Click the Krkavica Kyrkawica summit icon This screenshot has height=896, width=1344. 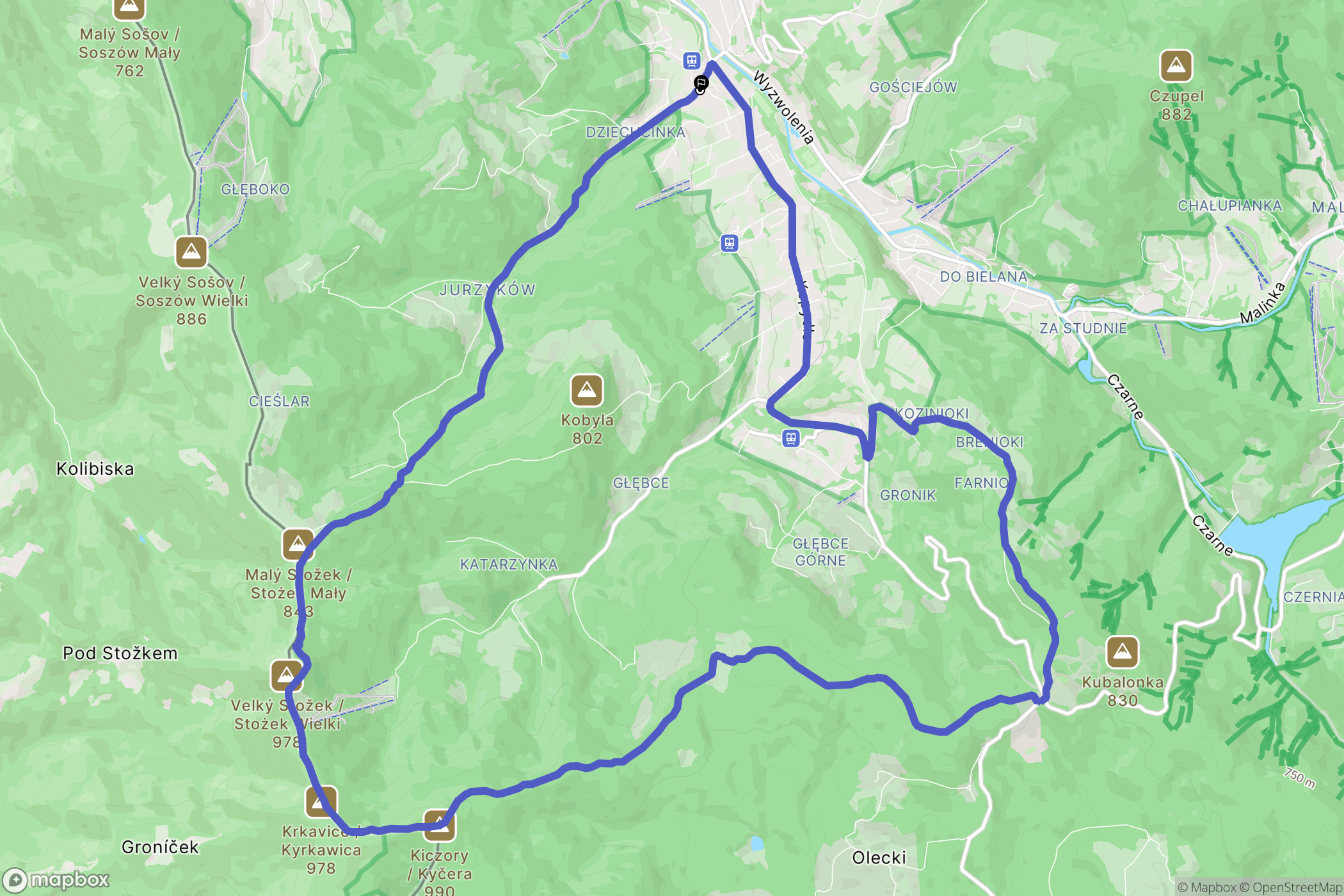point(321,801)
